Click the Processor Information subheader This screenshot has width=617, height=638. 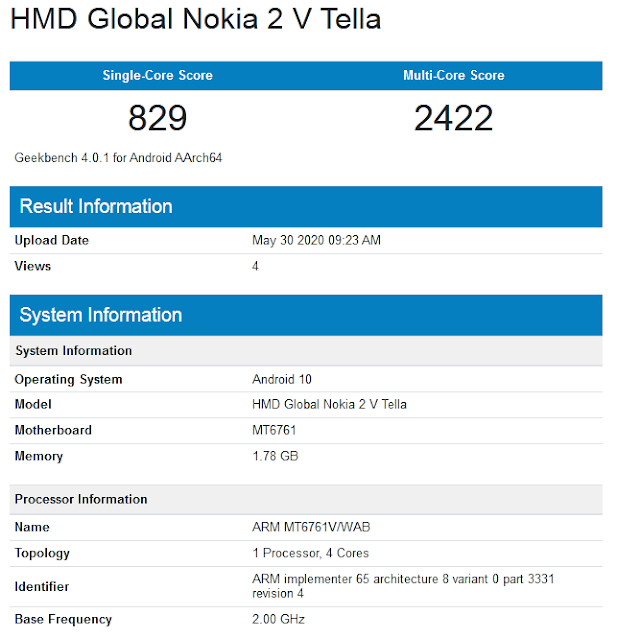coord(306,499)
